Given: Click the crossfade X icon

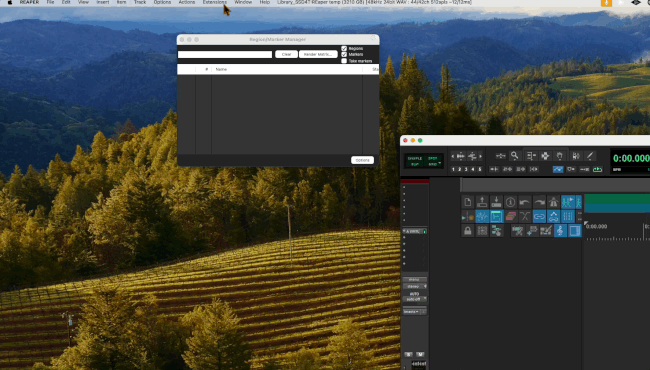Looking at the screenshot, I should tap(525, 216).
